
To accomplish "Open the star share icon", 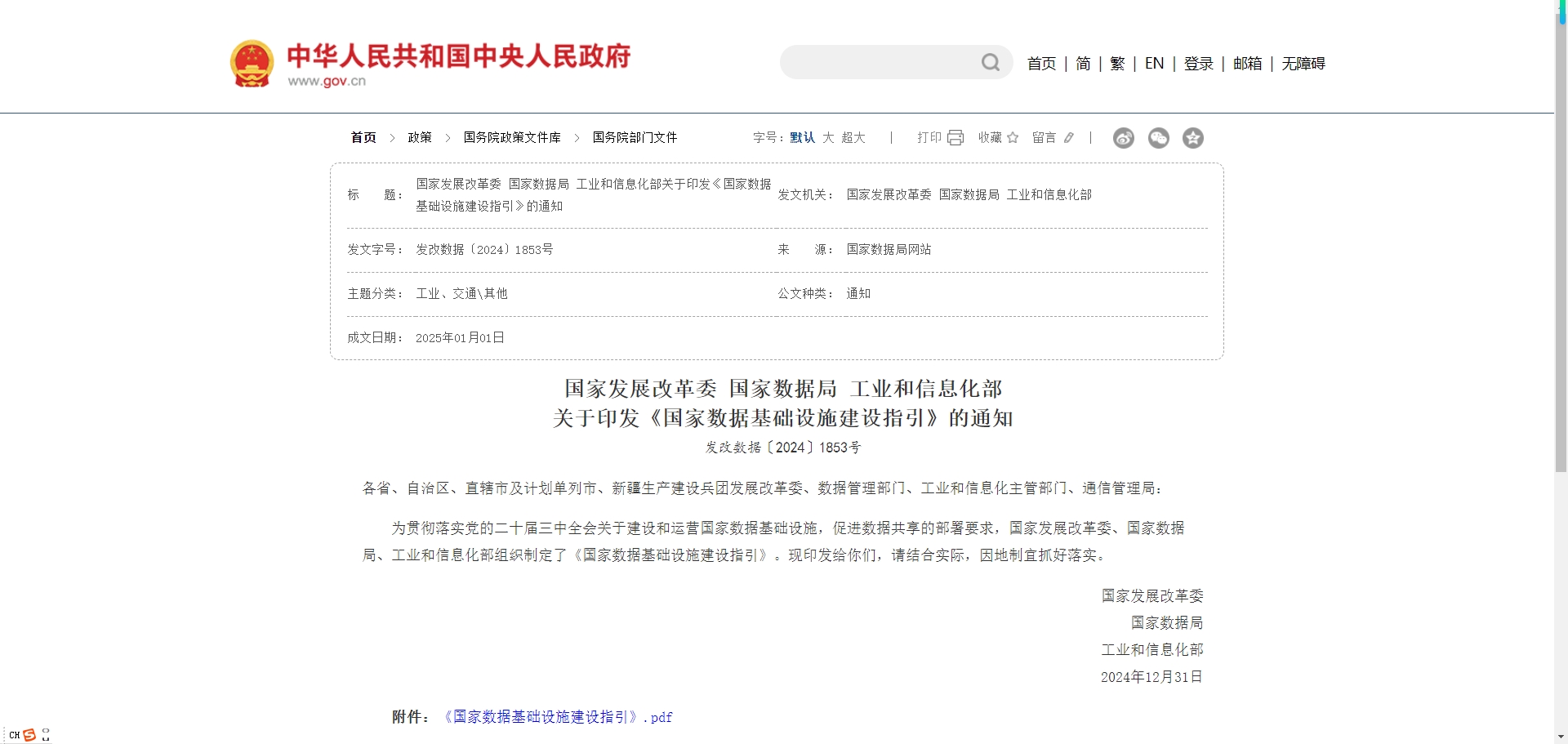I will pos(1193,138).
